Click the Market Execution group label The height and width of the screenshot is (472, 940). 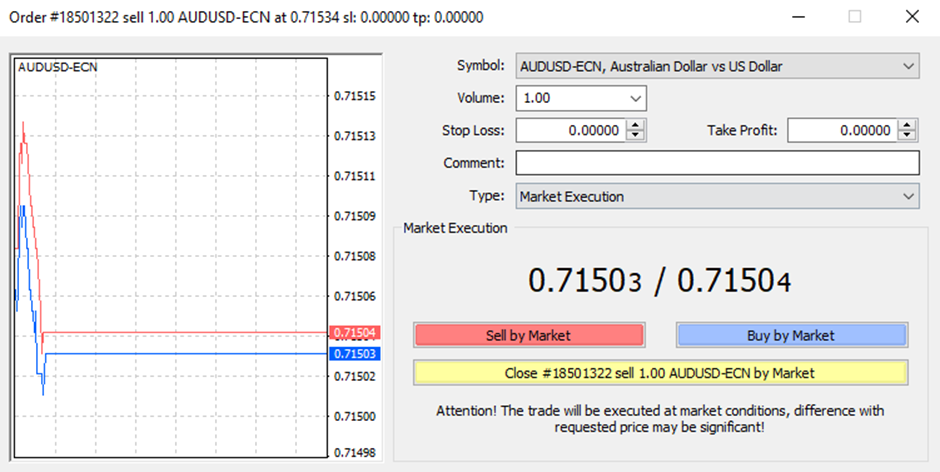455,228
